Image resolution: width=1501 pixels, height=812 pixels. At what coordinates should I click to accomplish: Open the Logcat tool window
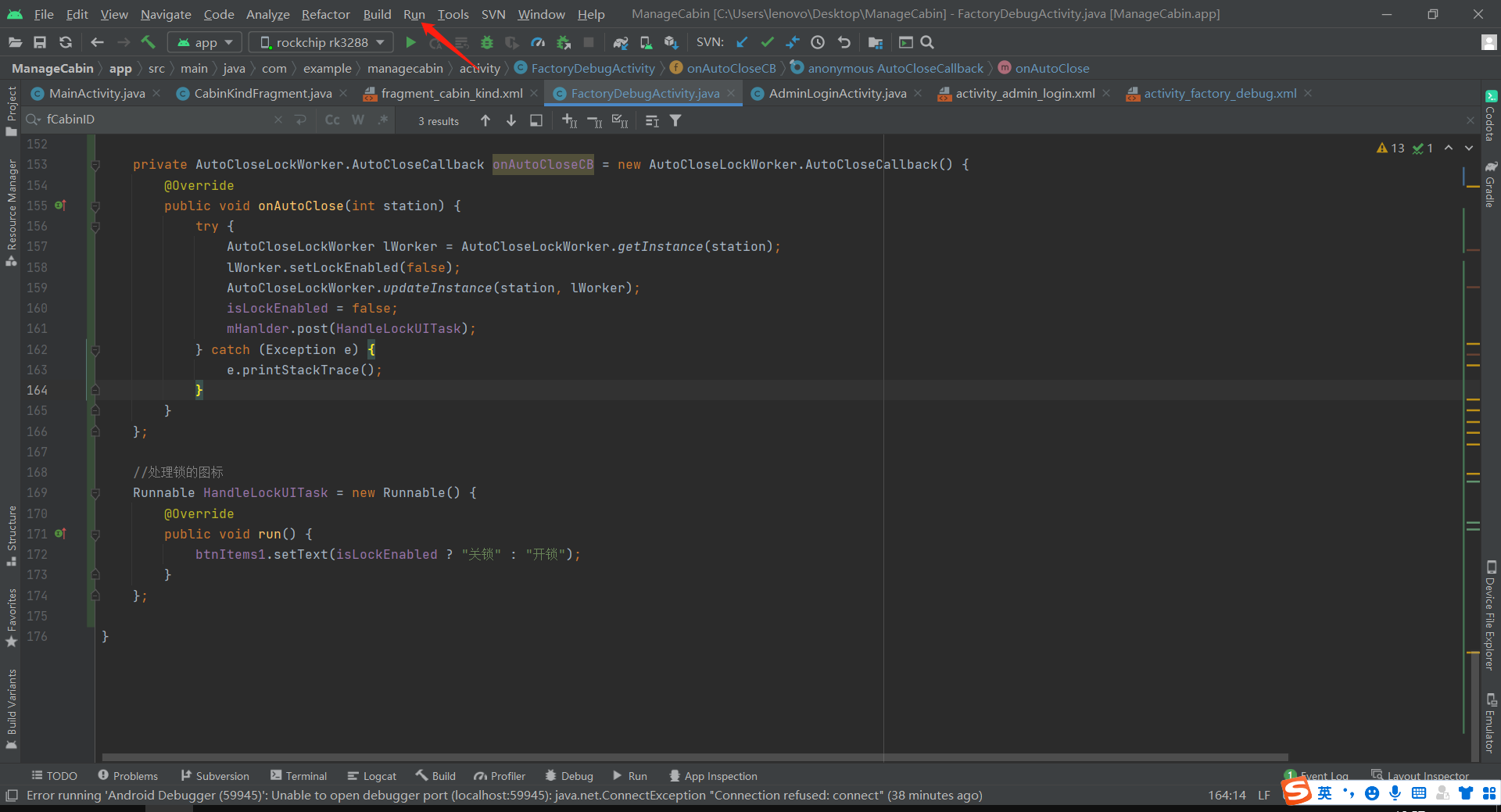(372, 776)
